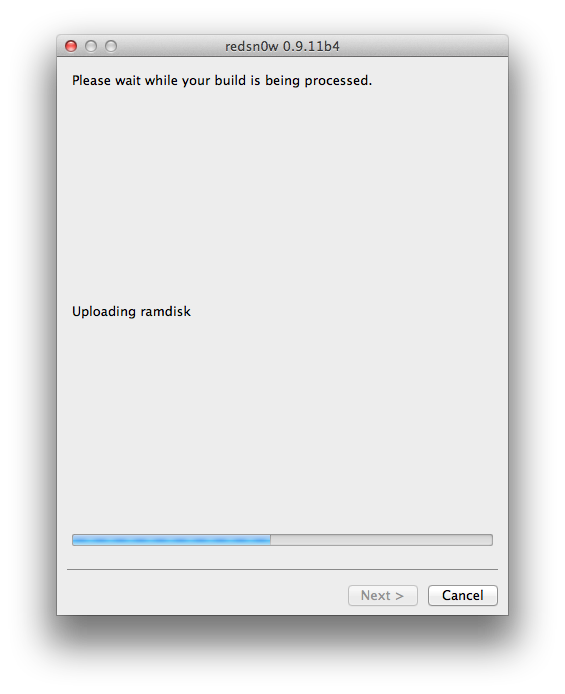Click the leading edge of the blue progress fill

269,540
